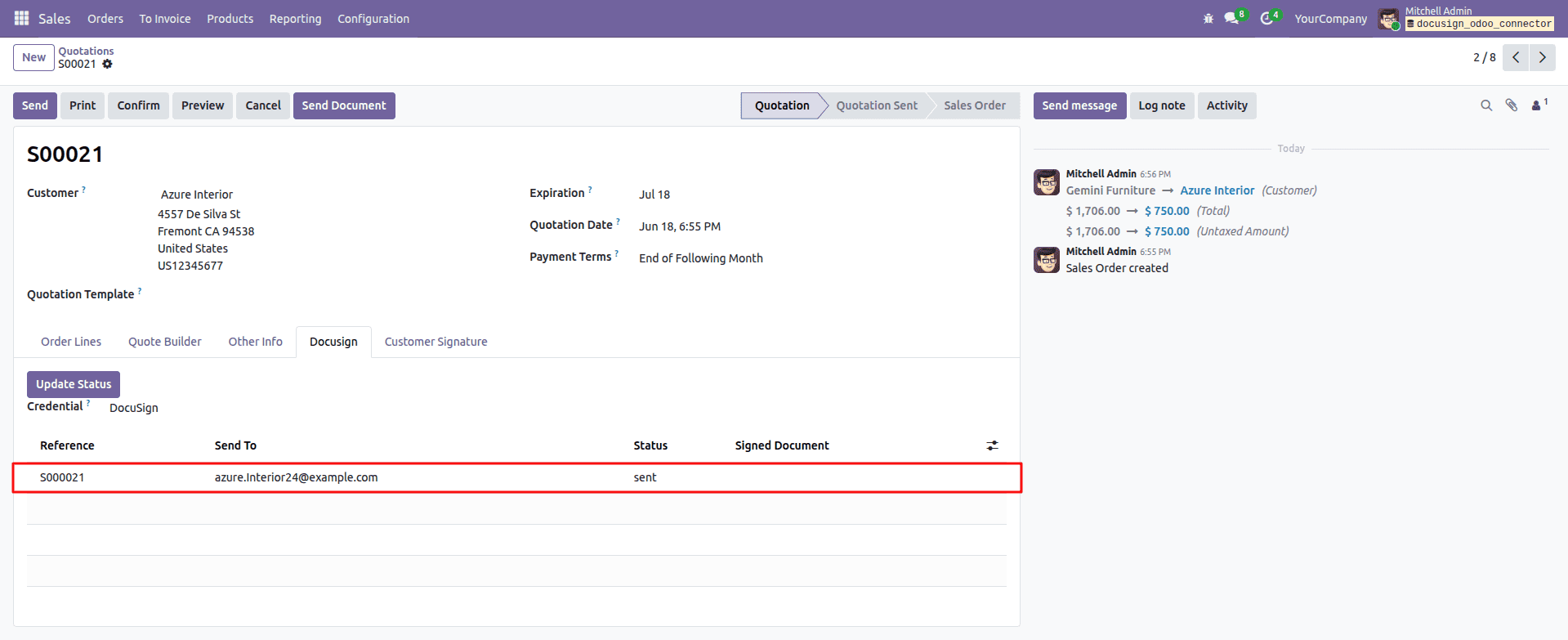Click the Log note button
This screenshot has height=640, width=1568.
point(1162,105)
